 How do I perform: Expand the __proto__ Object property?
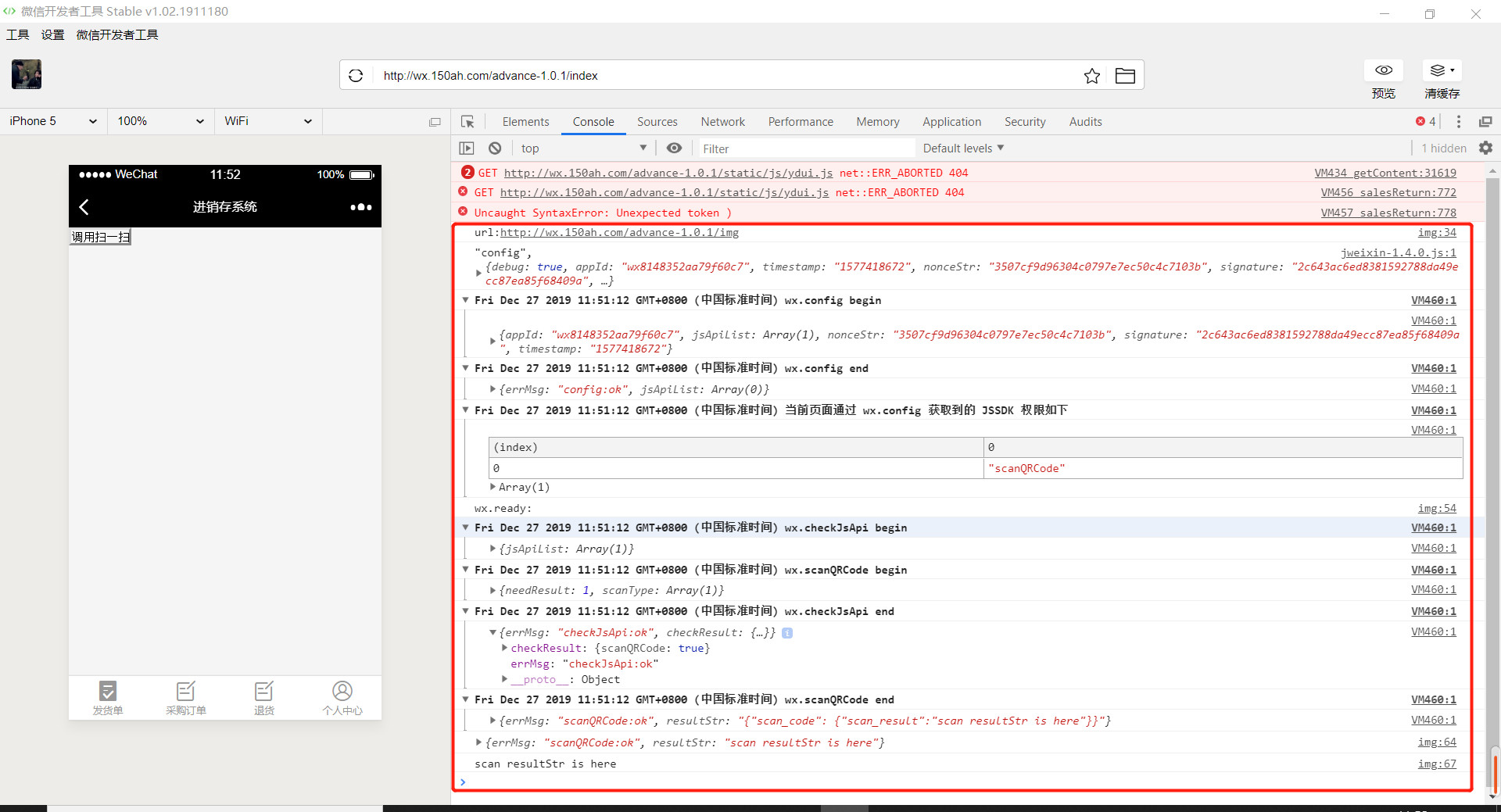[x=504, y=679]
